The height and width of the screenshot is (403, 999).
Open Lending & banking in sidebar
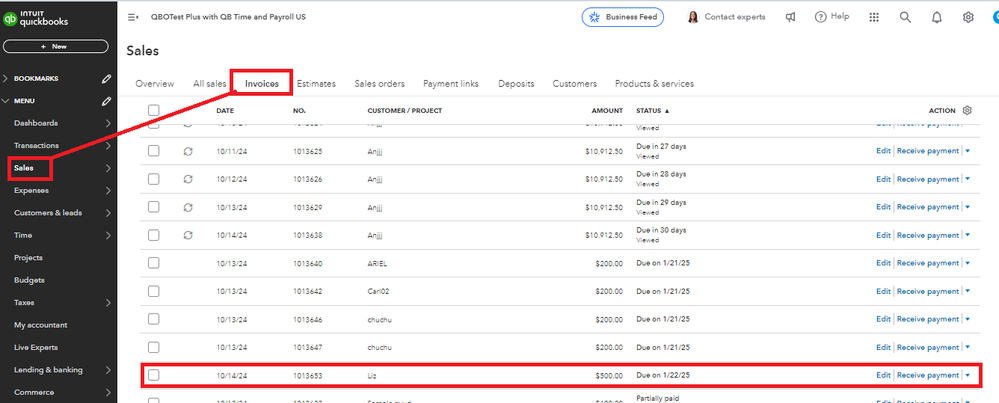pos(48,370)
